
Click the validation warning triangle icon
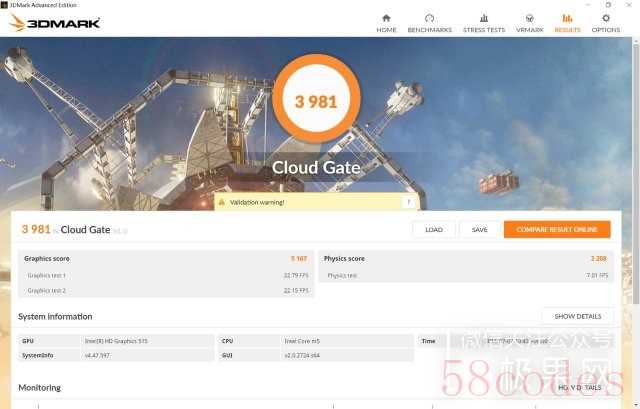(223, 202)
